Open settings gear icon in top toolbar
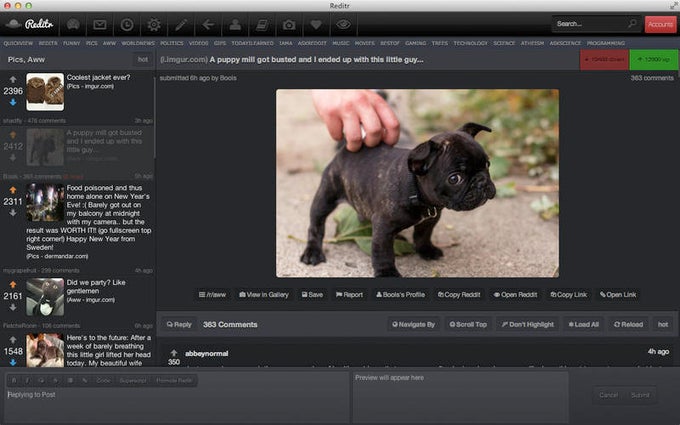 [x=154, y=24]
